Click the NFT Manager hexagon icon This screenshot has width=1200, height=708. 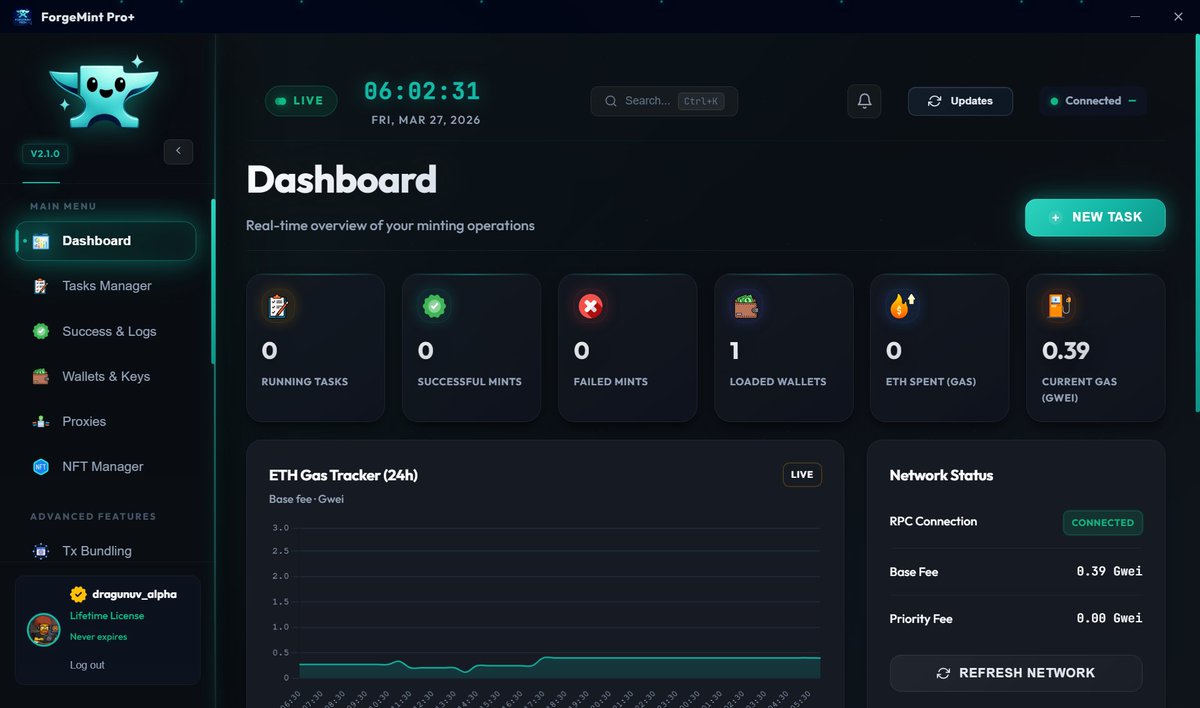pyautogui.click(x=41, y=467)
